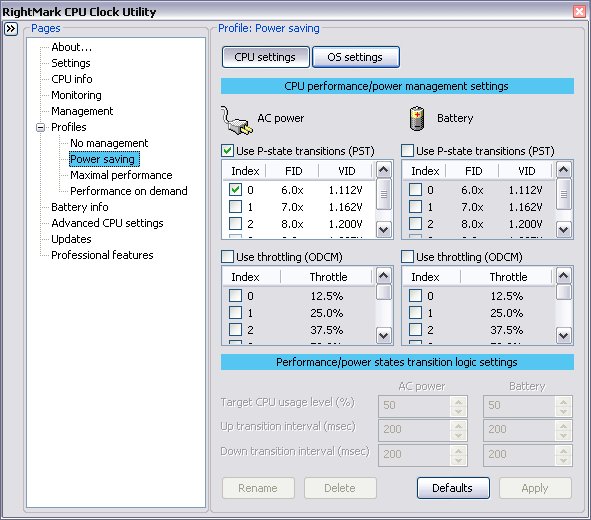Click Battery throttle list scroll up arrow
This screenshot has height=520, width=591.
(563, 276)
